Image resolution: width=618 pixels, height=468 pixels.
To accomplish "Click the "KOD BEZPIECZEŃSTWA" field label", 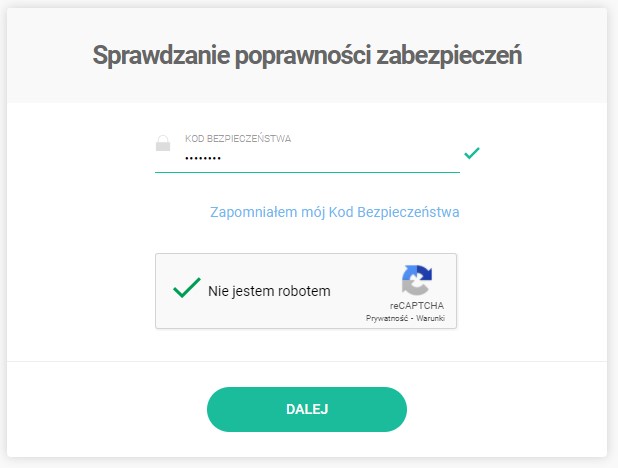I will (238, 139).
